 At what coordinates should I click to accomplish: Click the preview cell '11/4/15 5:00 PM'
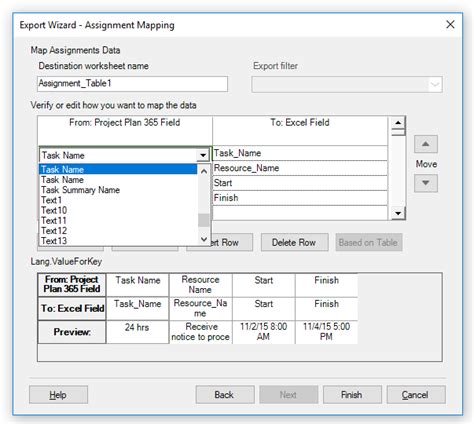(x=326, y=332)
